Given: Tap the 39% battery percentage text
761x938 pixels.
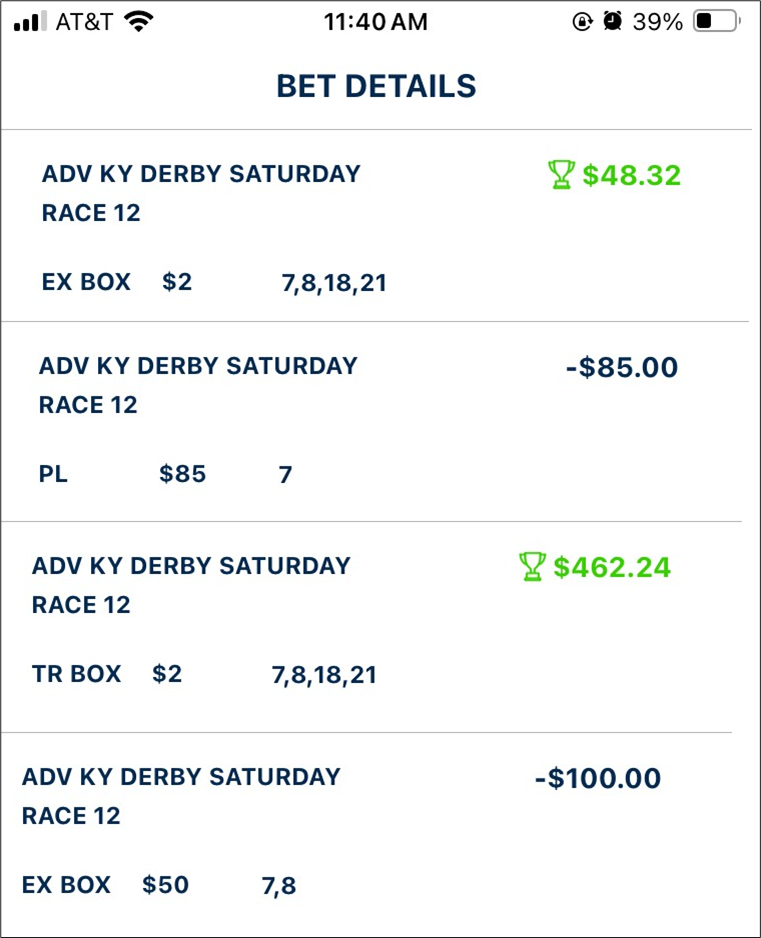Looking at the screenshot, I should coord(657,22).
